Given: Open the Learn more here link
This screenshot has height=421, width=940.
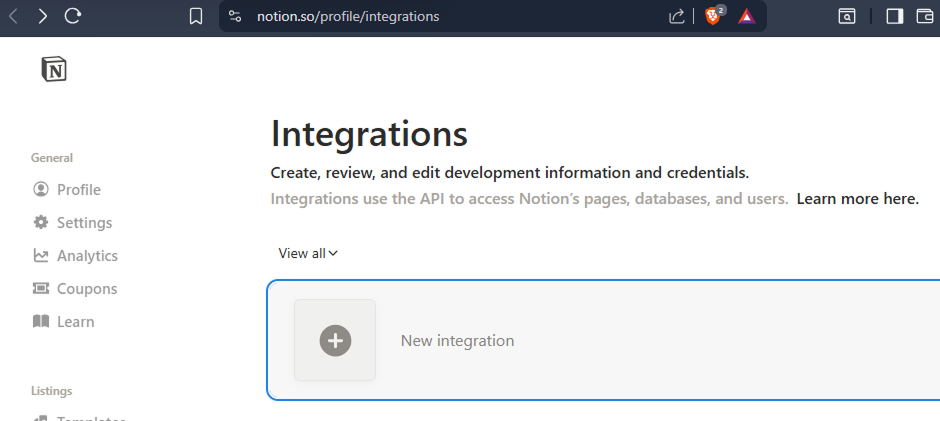Looking at the screenshot, I should coord(857,199).
